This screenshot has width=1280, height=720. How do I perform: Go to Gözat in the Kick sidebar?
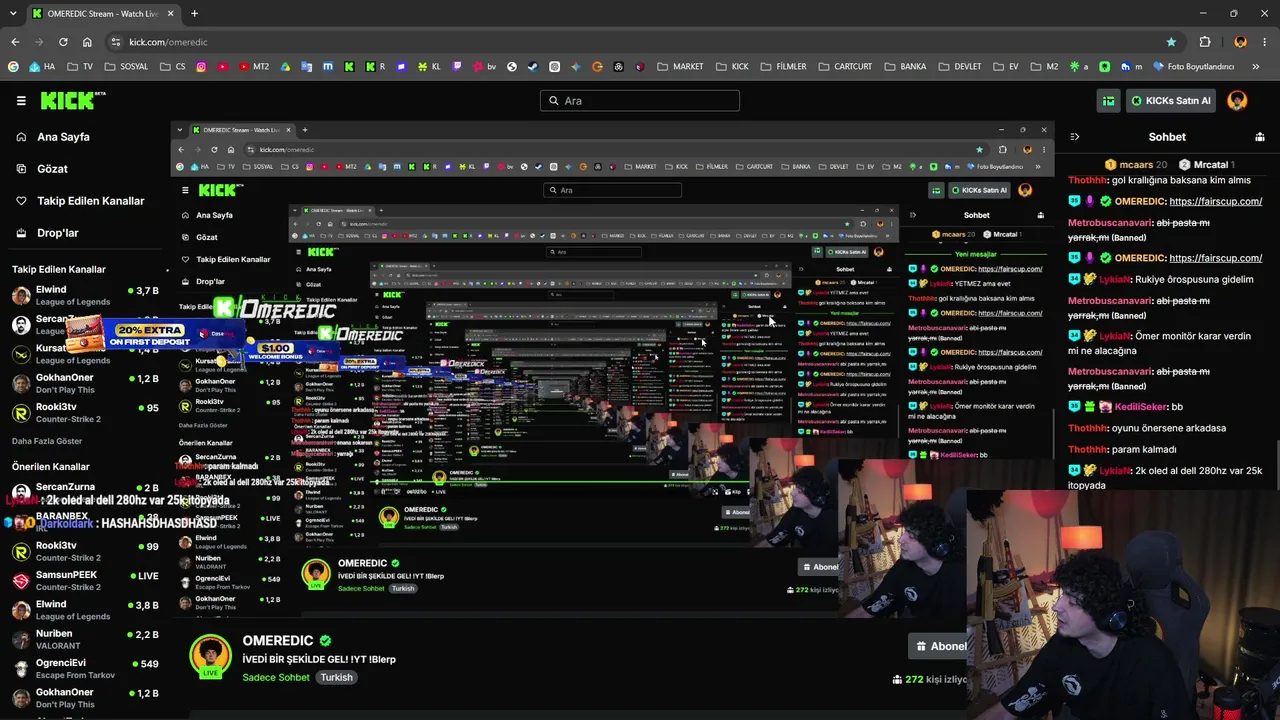click(52, 169)
